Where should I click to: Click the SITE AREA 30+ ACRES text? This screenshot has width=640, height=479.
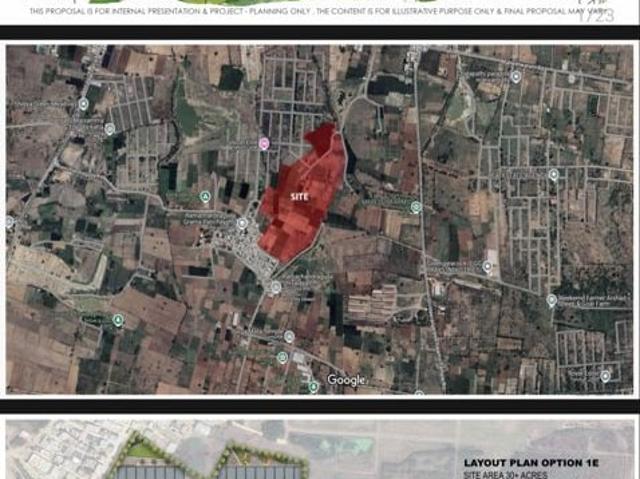(x=506, y=475)
